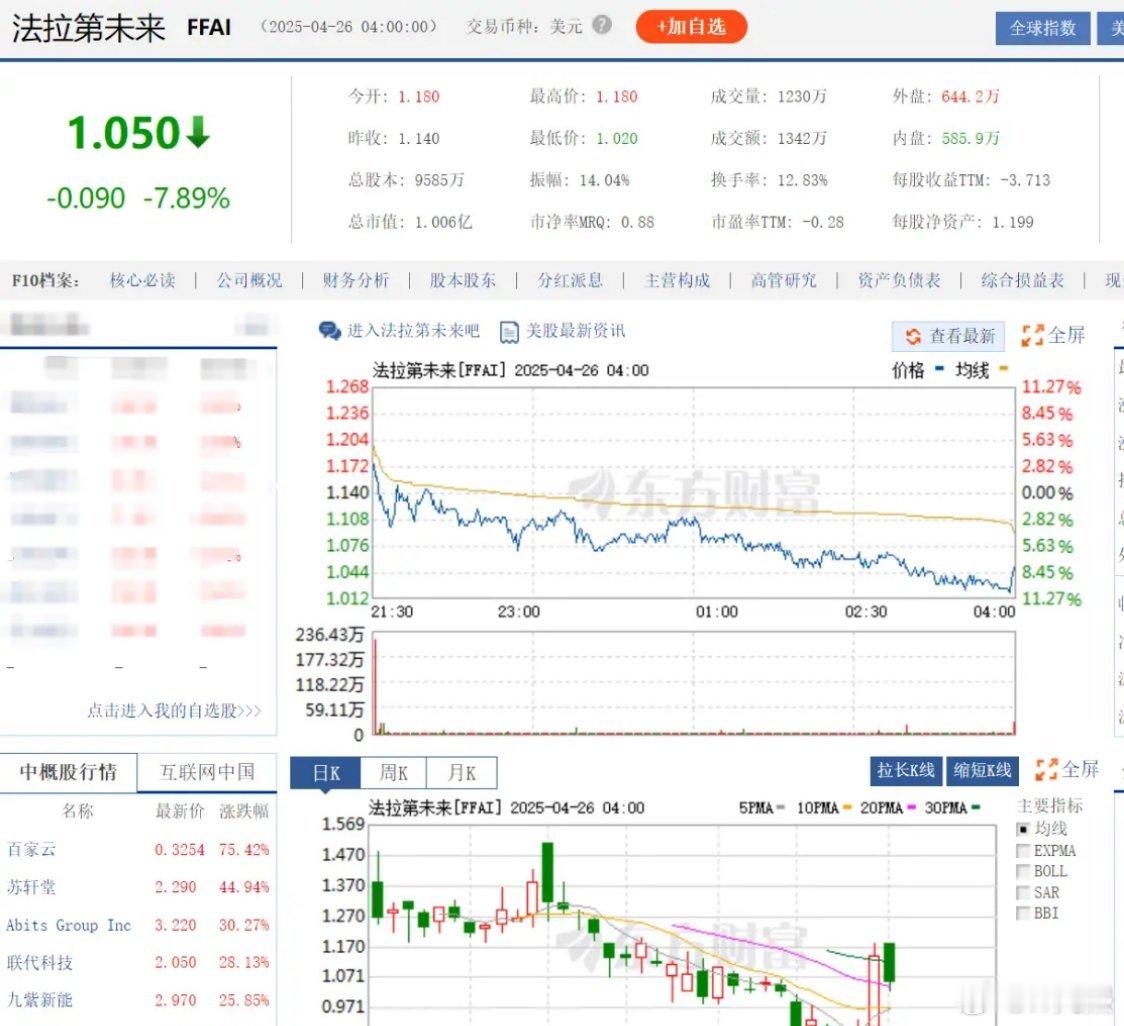Add stock via +加自选 button
Viewport: 1124px width, 1026px height.
point(691,27)
